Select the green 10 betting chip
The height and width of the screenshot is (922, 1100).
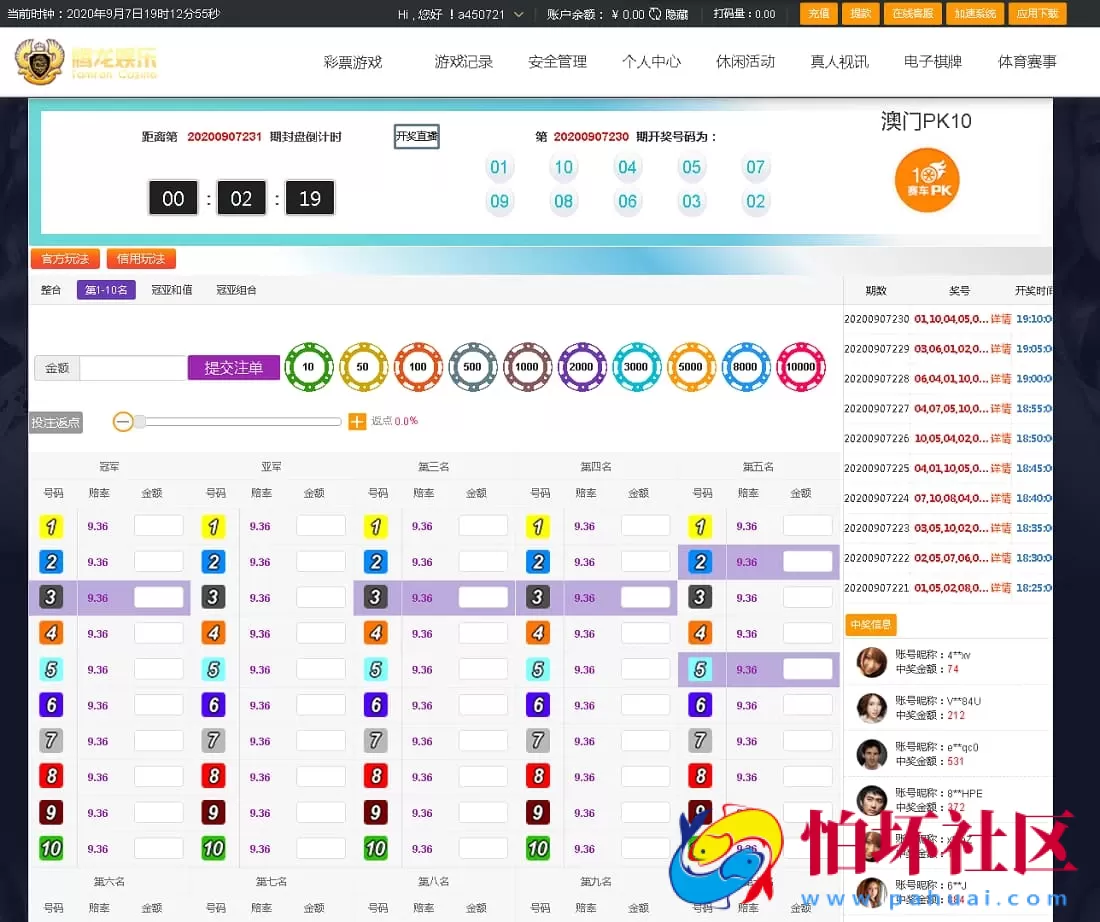pos(308,367)
